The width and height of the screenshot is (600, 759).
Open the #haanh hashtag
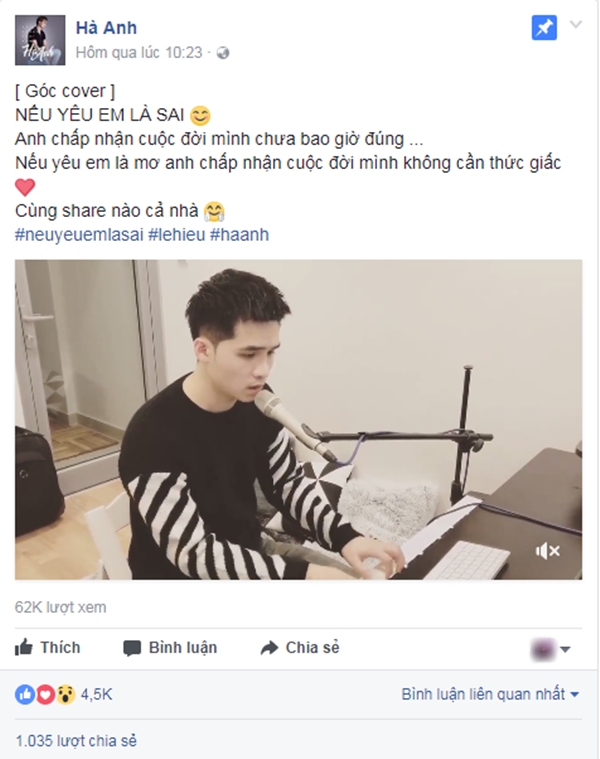coord(240,235)
